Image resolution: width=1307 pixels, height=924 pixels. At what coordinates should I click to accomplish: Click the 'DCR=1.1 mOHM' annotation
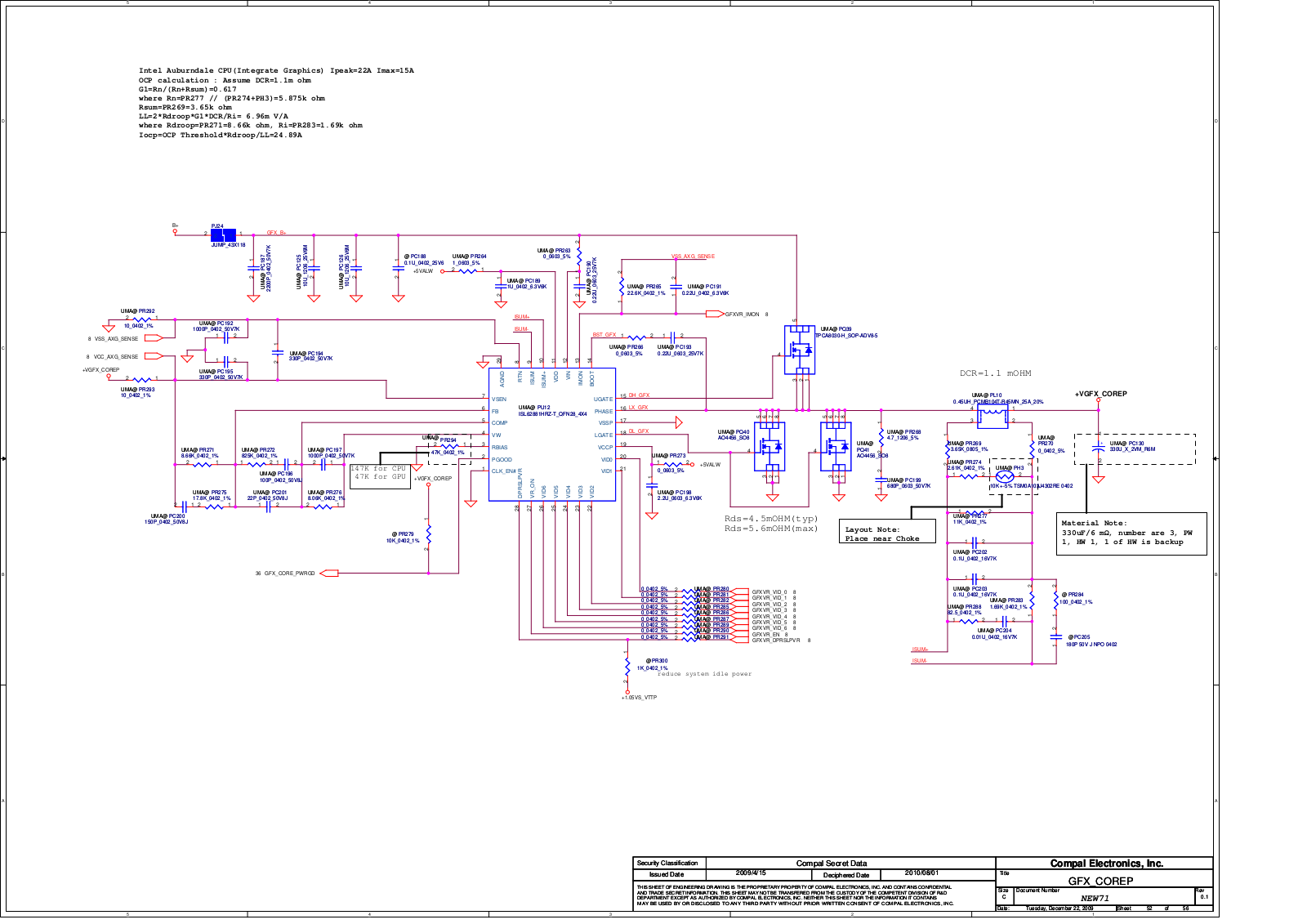pos(995,373)
